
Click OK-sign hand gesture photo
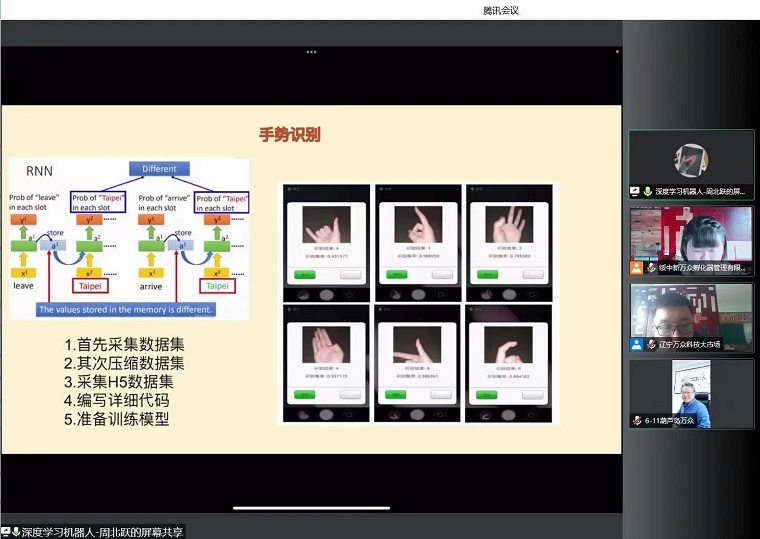click(x=509, y=224)
